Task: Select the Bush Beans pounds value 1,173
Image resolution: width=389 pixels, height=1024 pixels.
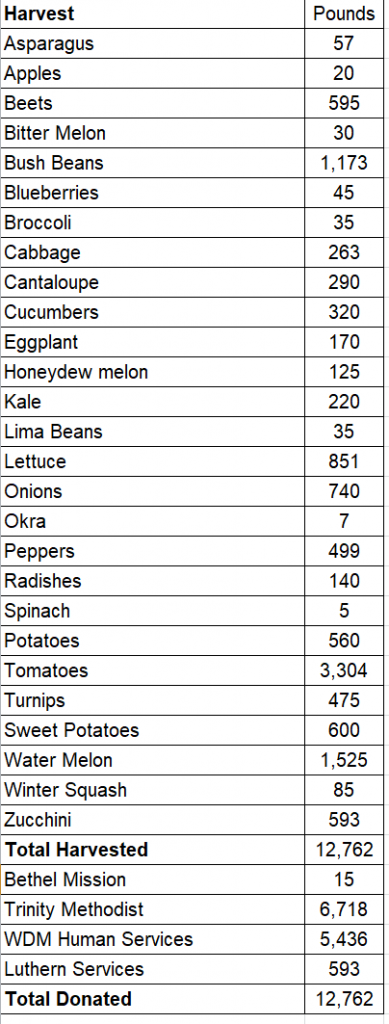Action: 344,163
